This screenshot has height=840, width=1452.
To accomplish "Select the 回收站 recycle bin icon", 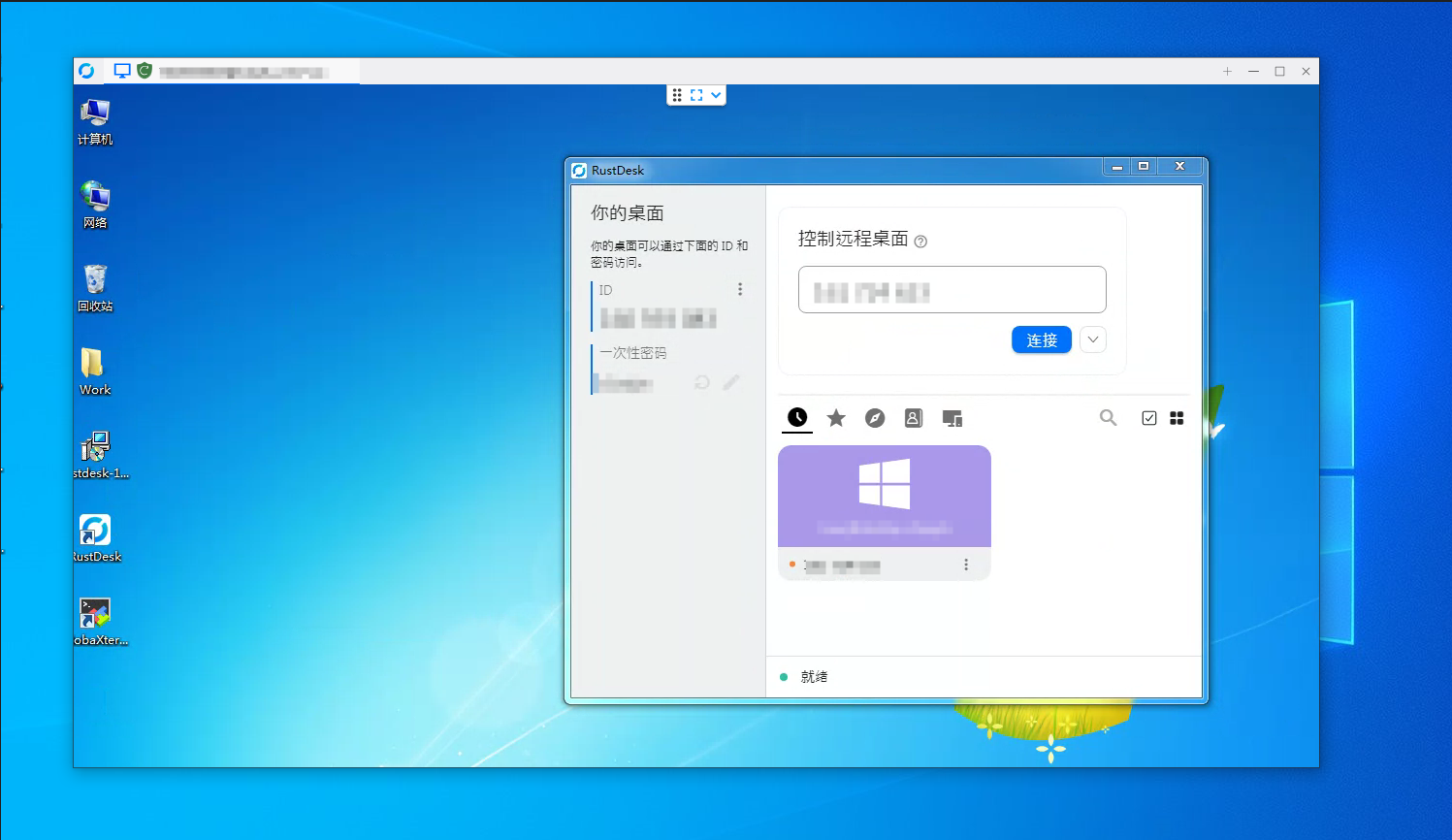I will coord(95,289).
